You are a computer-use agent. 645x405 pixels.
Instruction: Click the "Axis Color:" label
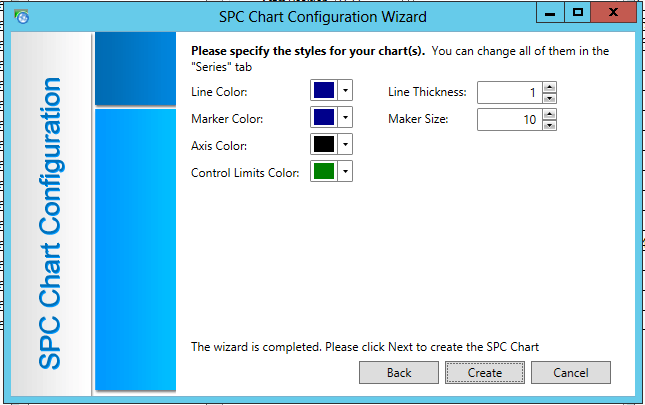coord(219,146)
